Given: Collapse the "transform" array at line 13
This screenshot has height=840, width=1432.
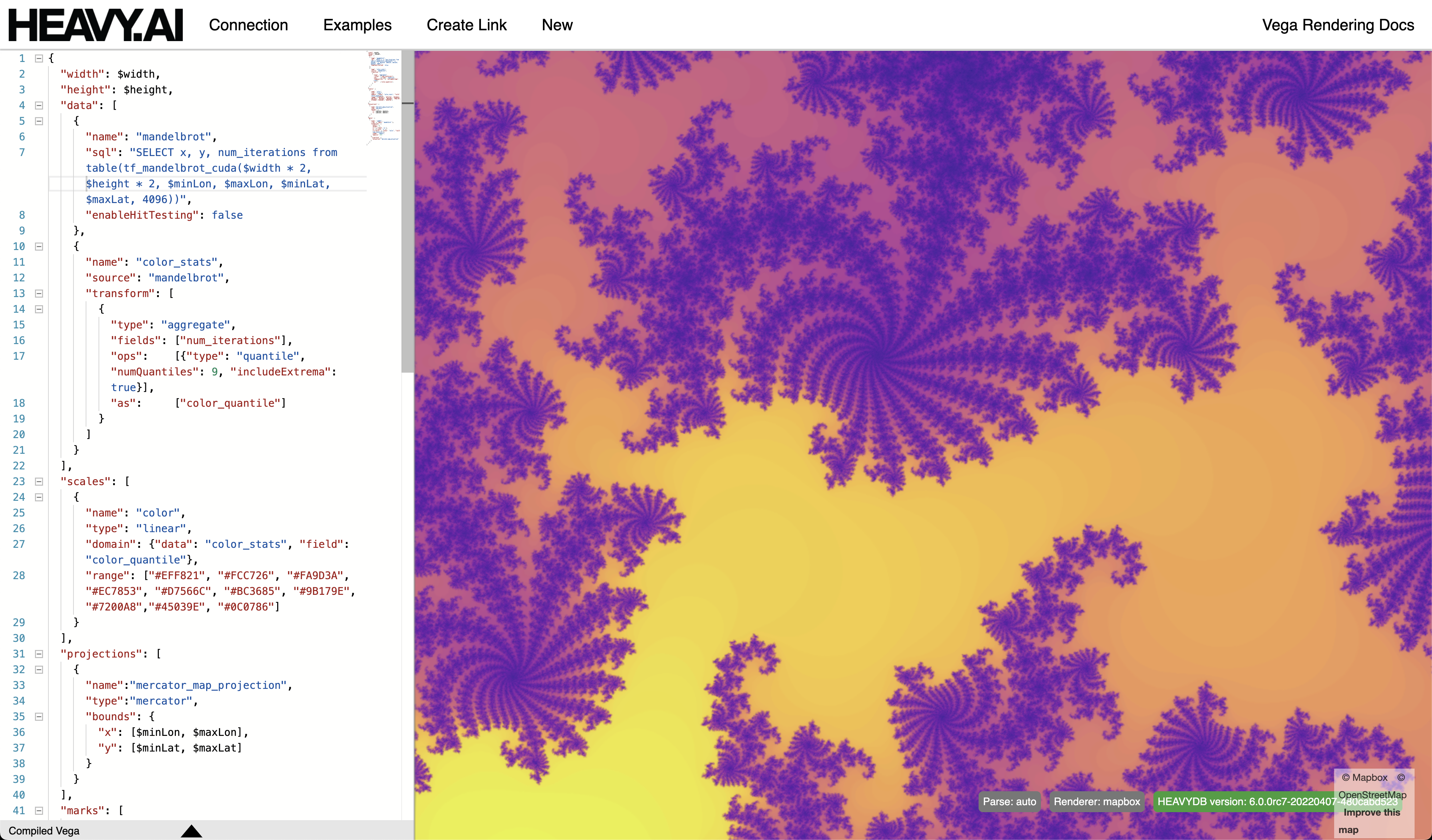Looking at the screenshot, I should coord(39,294).
